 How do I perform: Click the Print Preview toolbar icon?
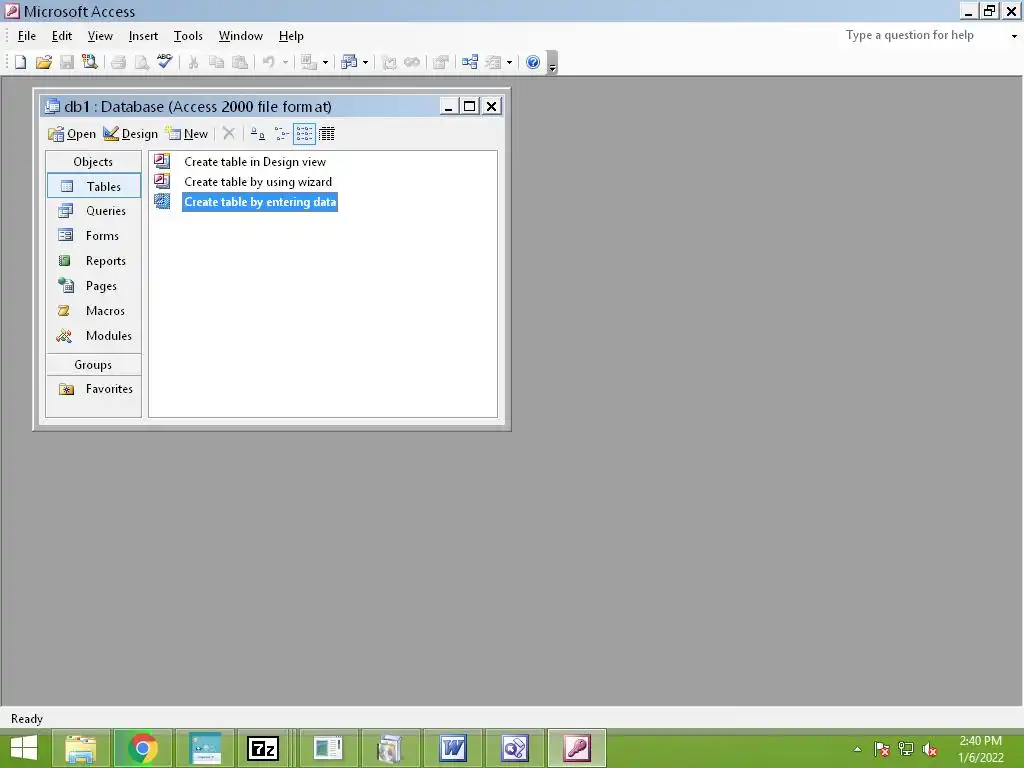click(142, 62)
